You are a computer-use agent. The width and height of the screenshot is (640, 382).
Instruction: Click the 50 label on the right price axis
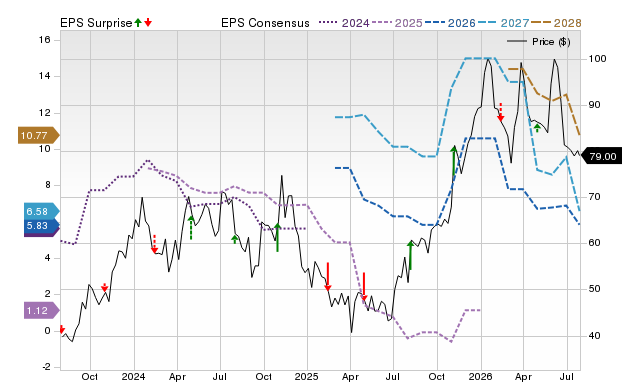pos(594,289)
